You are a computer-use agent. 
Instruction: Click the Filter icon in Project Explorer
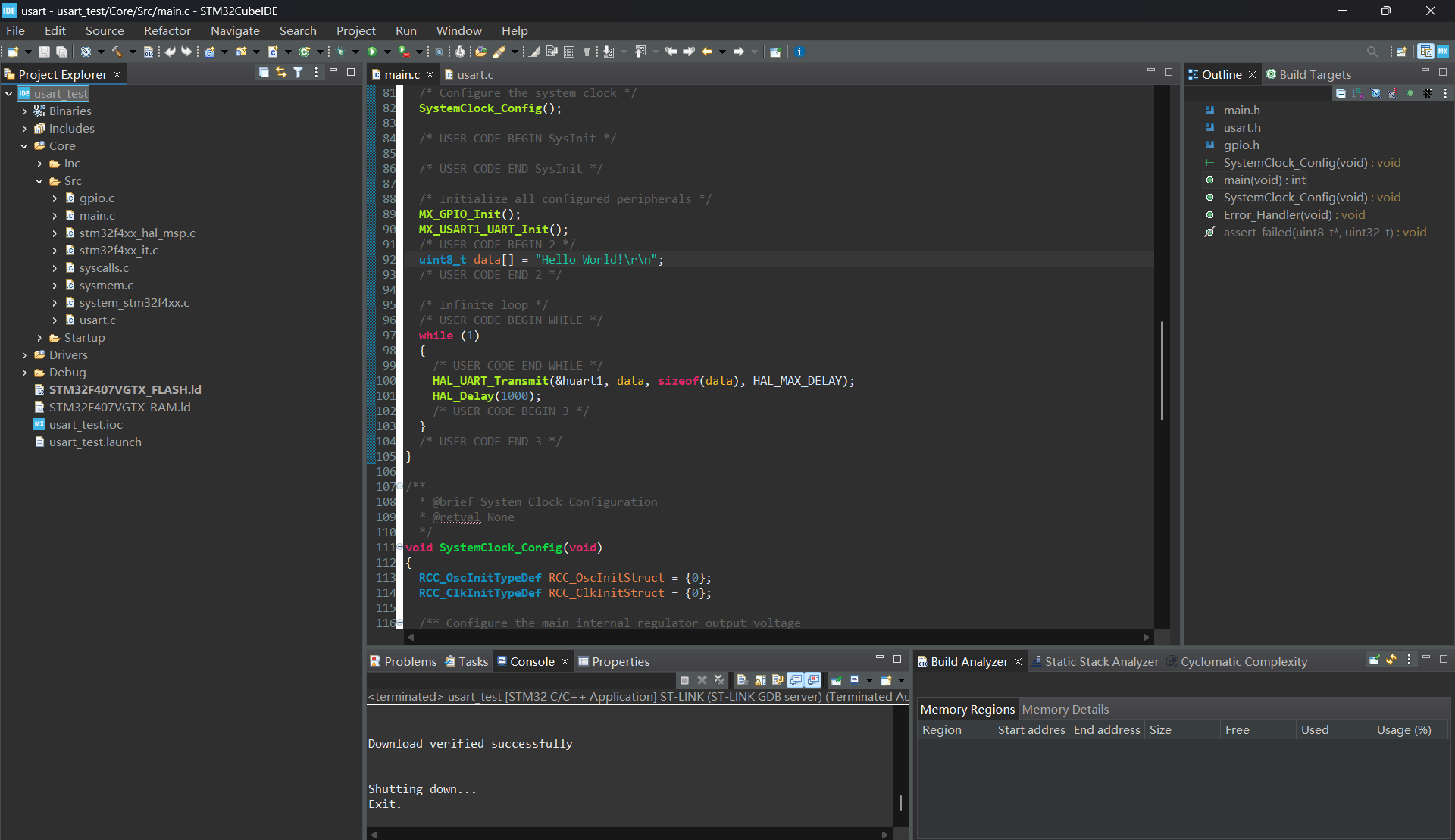pyautogui.click(x=299, y=73)
